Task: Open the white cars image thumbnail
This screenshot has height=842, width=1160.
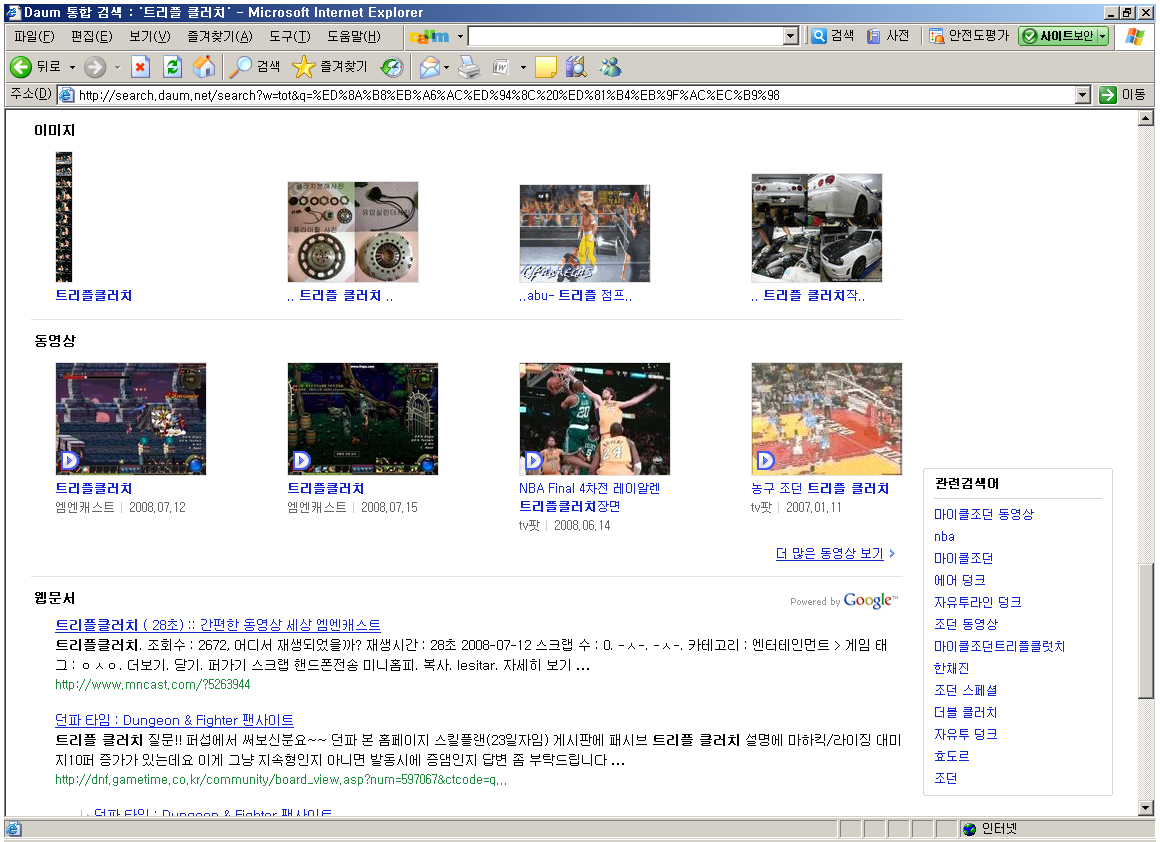Action: pyautogui.click(x=817, y=228)
